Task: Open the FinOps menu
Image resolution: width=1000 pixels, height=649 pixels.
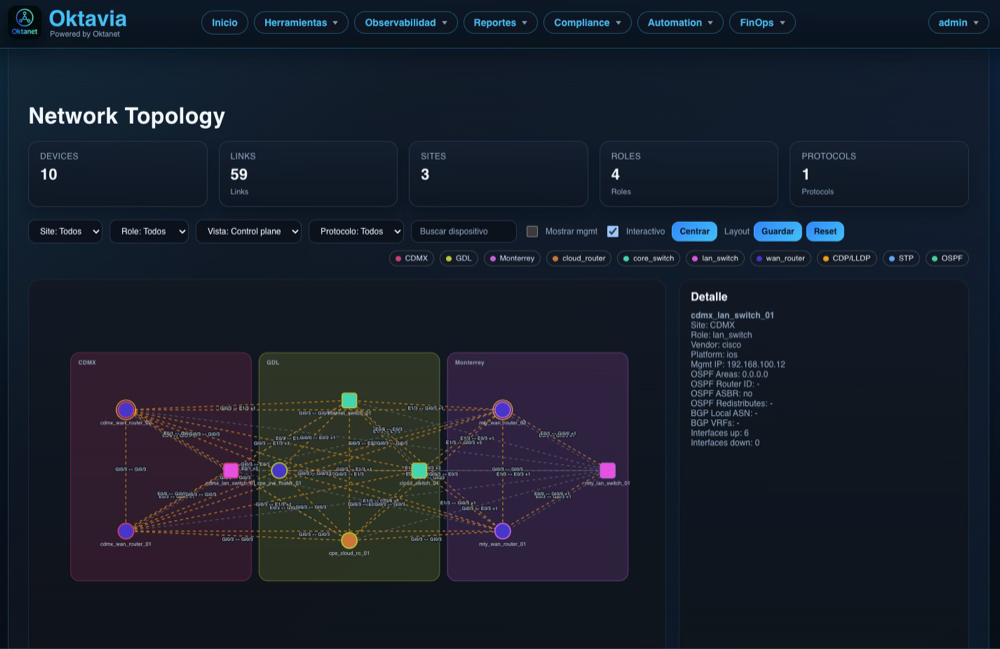Action: point(761,22)
